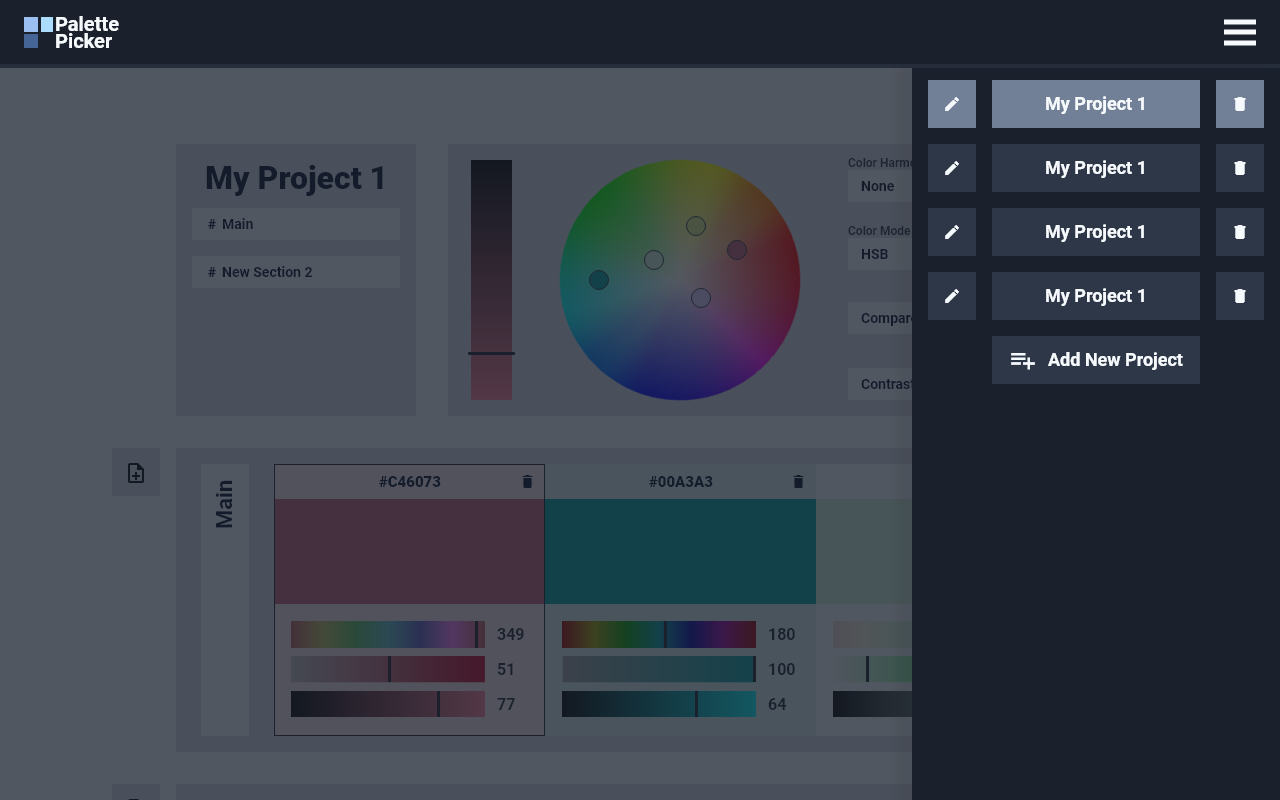This screenshot has width=1280, height=800.
Task: Delete the second My Project 1 with the trash icon
Action: 1240,167
